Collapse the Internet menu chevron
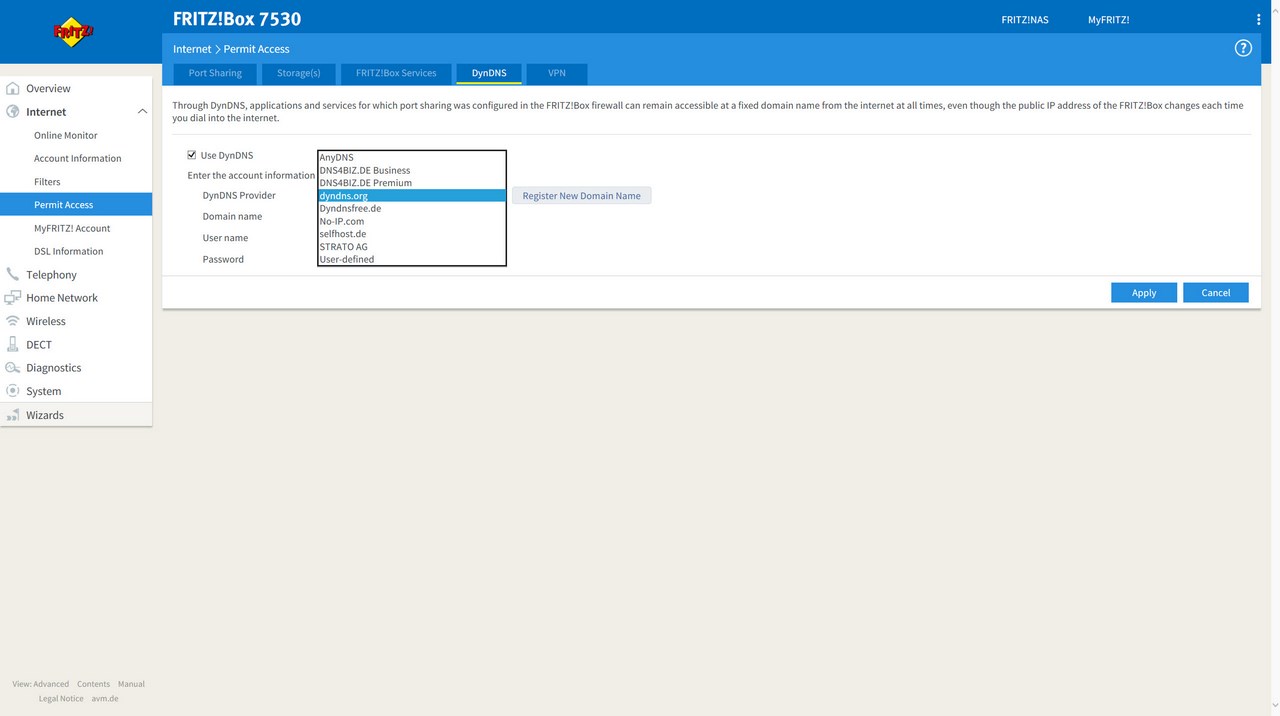The height and width of the screenshot is (716, 1280). 142,112
